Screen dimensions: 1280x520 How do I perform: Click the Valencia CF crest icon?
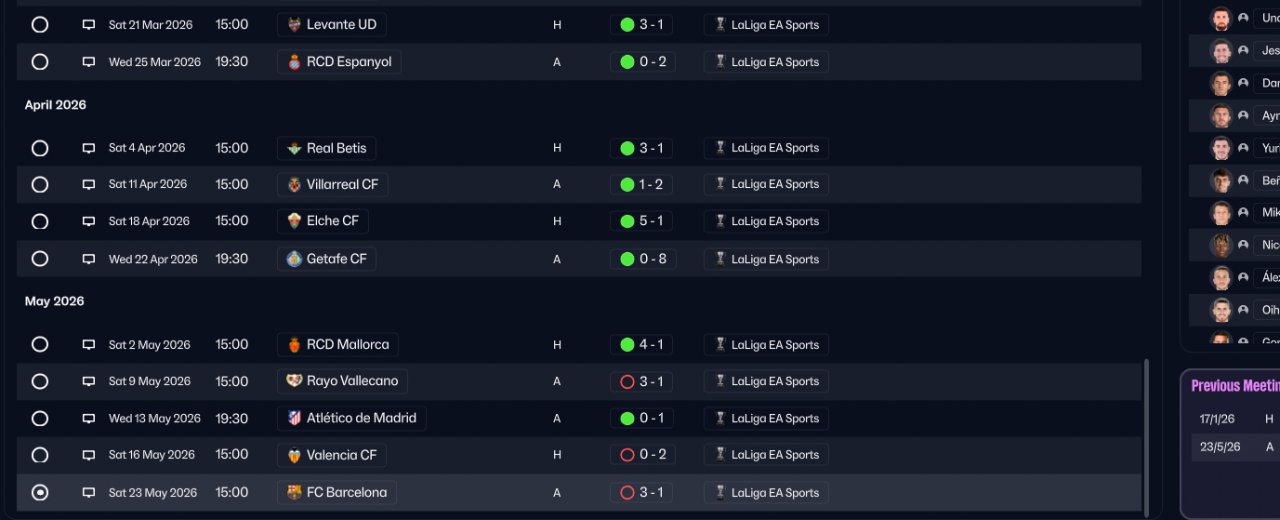click(x=294, y=455)
